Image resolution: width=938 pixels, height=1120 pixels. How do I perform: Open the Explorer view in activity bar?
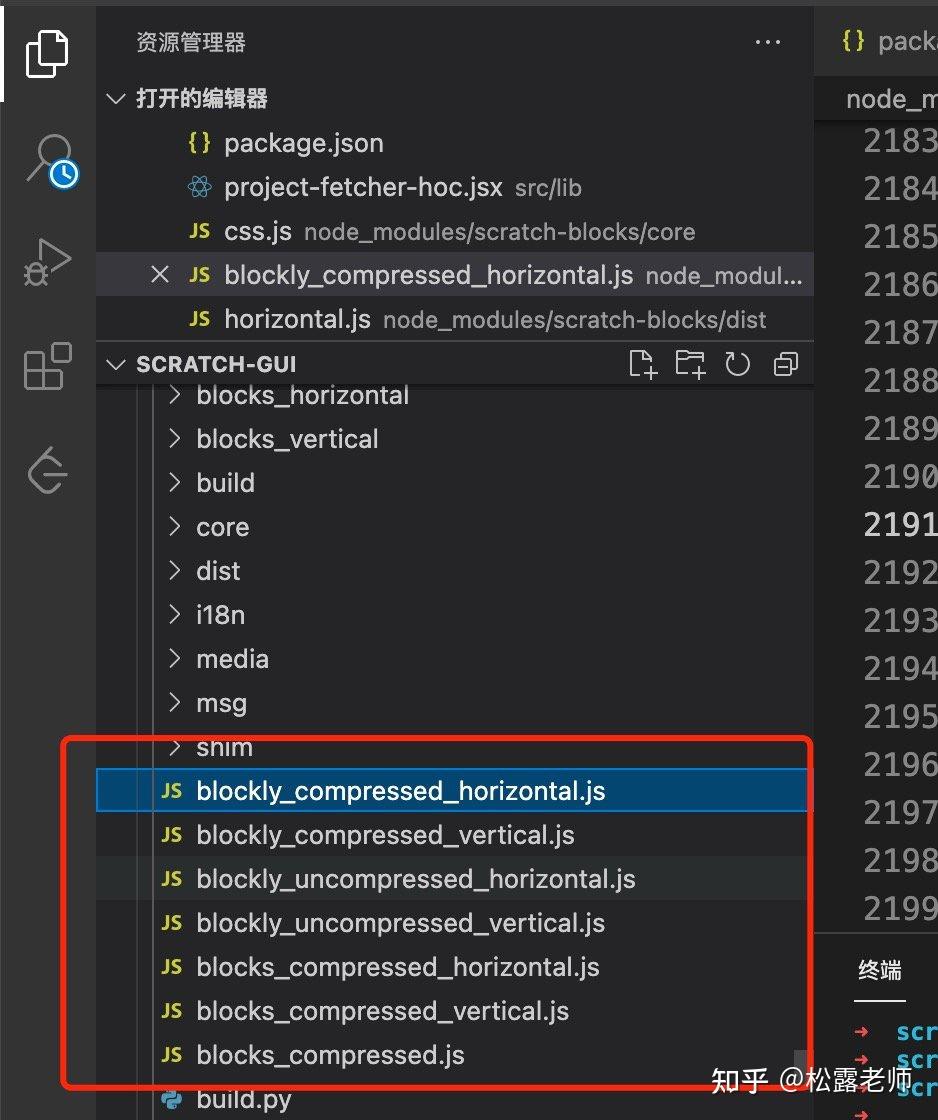47,53
